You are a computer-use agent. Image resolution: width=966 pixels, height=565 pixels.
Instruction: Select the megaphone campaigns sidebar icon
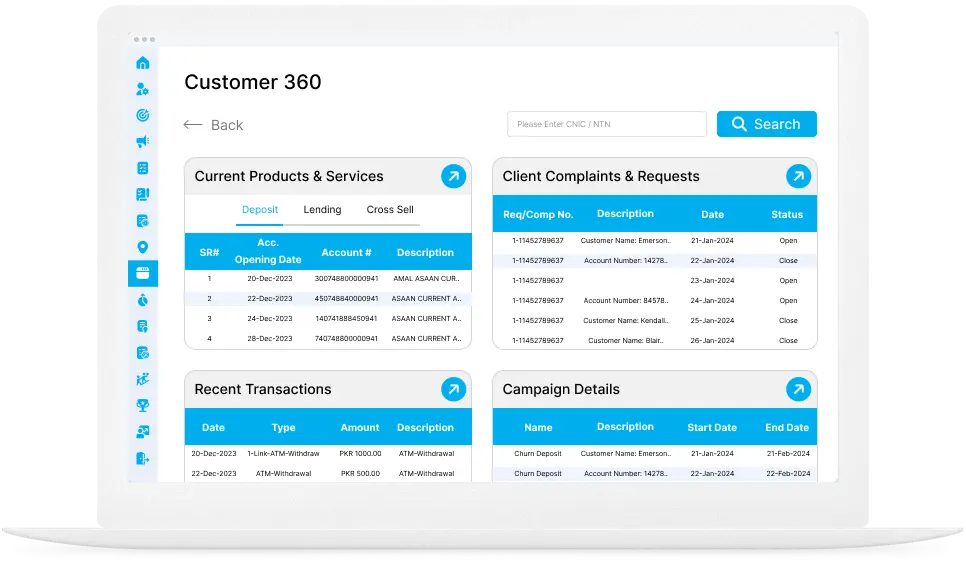pos(142,142)
